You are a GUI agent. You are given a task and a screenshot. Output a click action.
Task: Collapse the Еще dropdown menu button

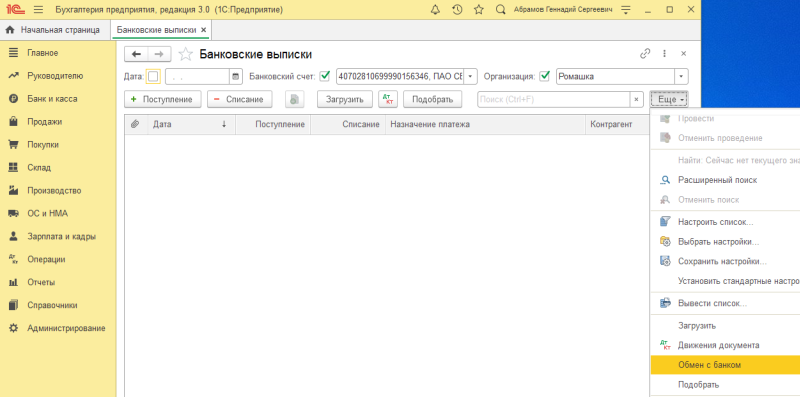(669, 99)
